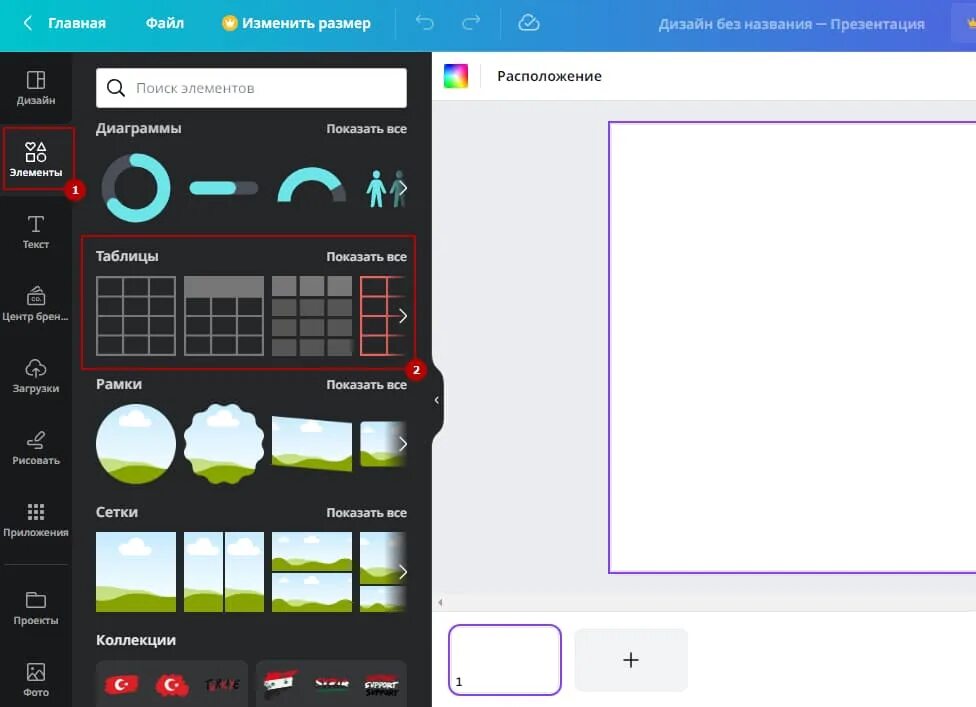Open the rainbow background color picker
Viewport: 976px width, 707px height.
point(456,76)
